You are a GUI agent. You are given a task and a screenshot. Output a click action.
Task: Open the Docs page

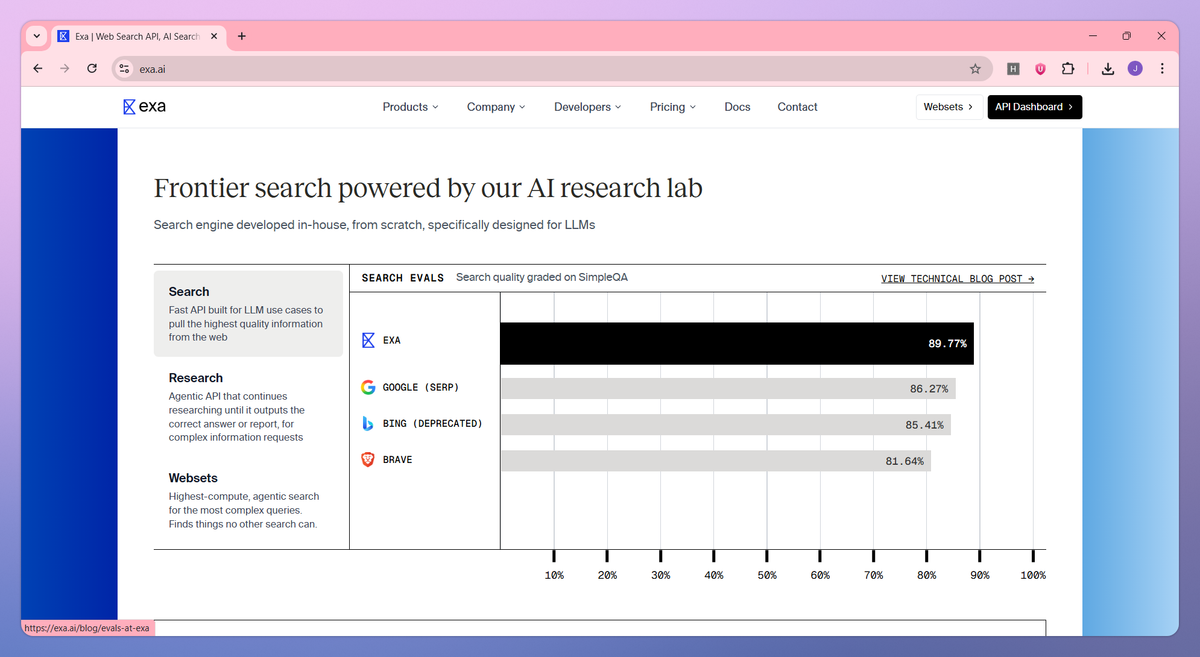coord(737,107)
